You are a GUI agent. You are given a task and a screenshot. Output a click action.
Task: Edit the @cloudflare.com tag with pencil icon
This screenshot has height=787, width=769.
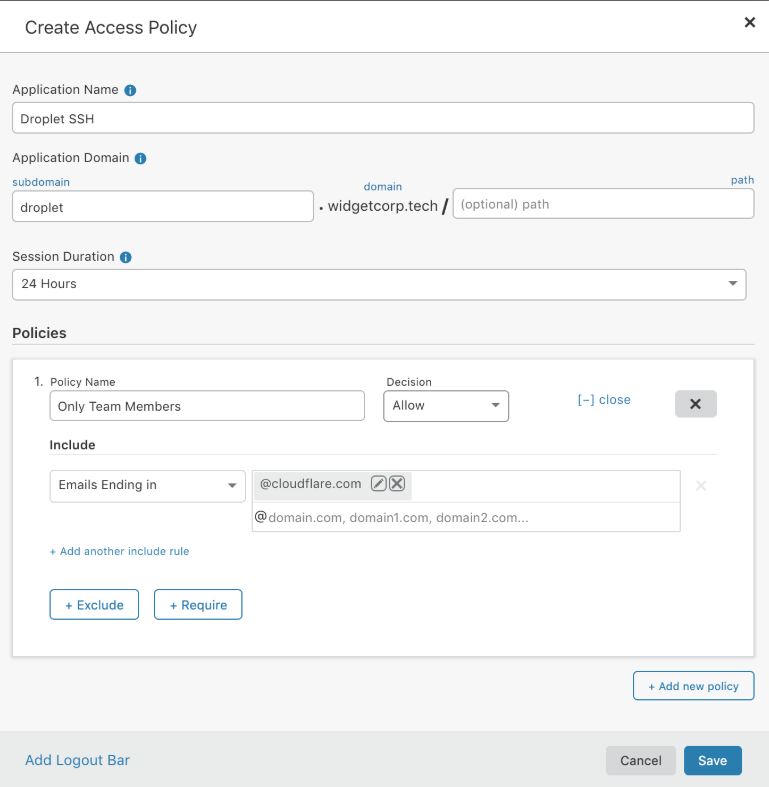point(379,484)
